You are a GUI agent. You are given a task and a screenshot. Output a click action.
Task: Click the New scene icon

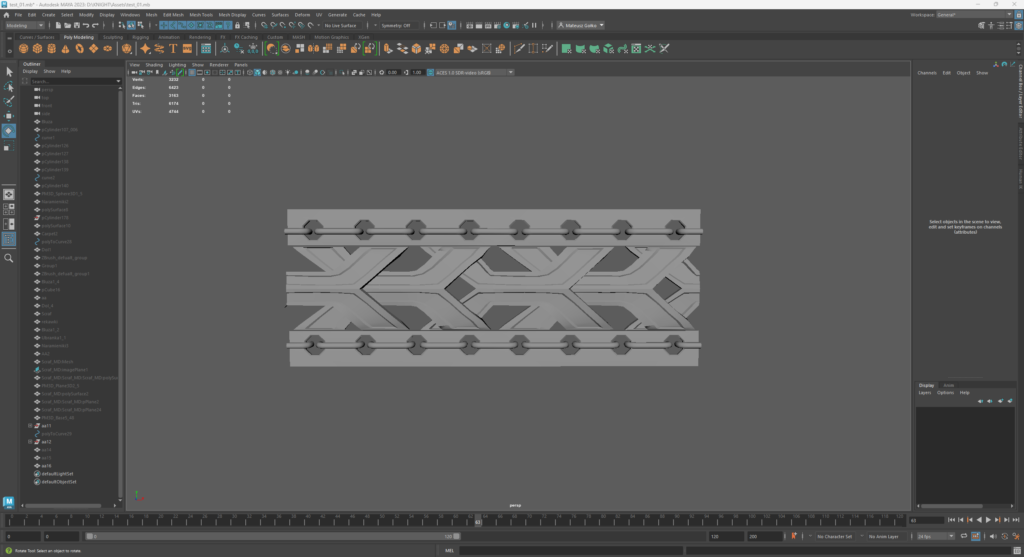(58, 25)
